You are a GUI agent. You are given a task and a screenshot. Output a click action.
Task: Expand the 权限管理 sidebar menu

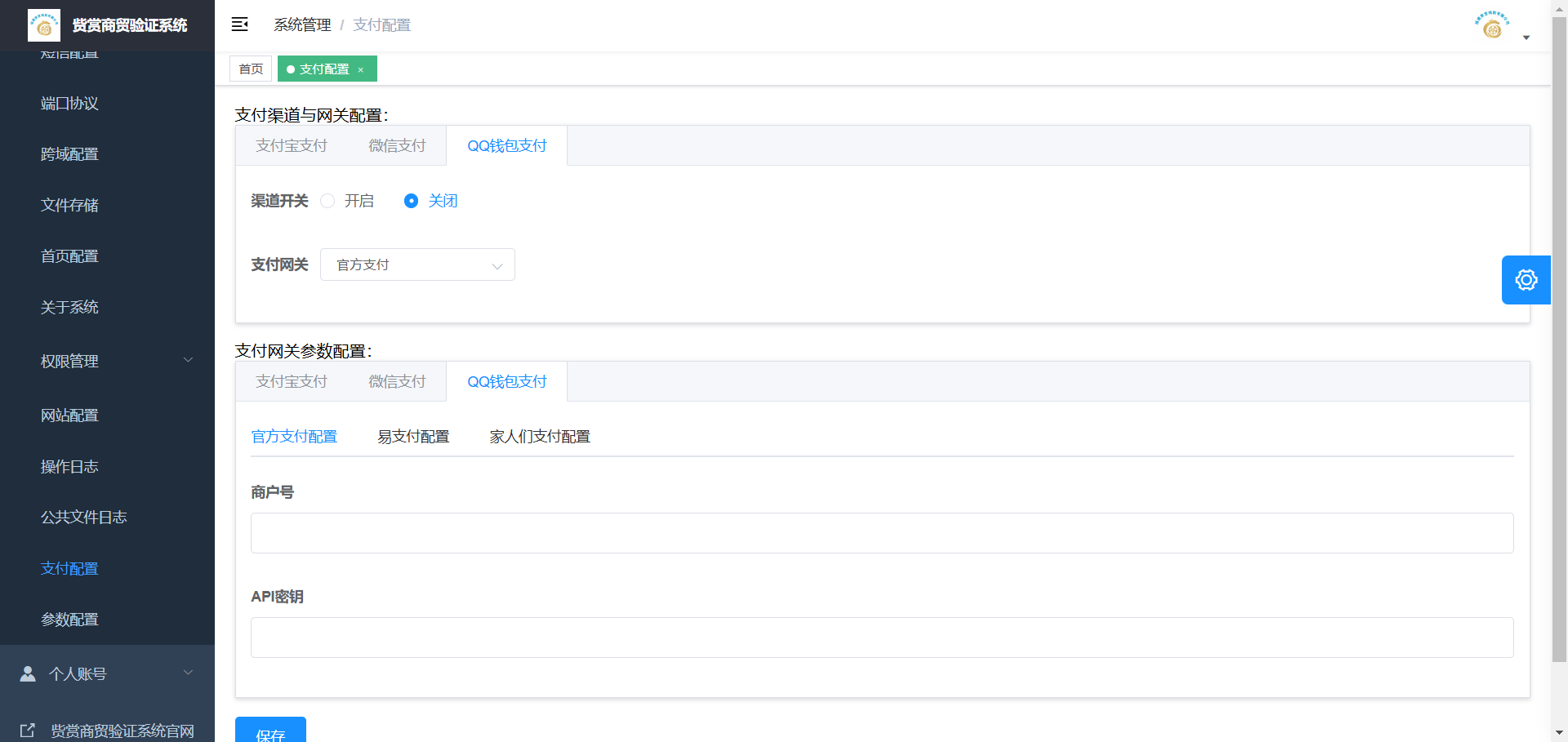pyautogui.click(x=107, y=361)
